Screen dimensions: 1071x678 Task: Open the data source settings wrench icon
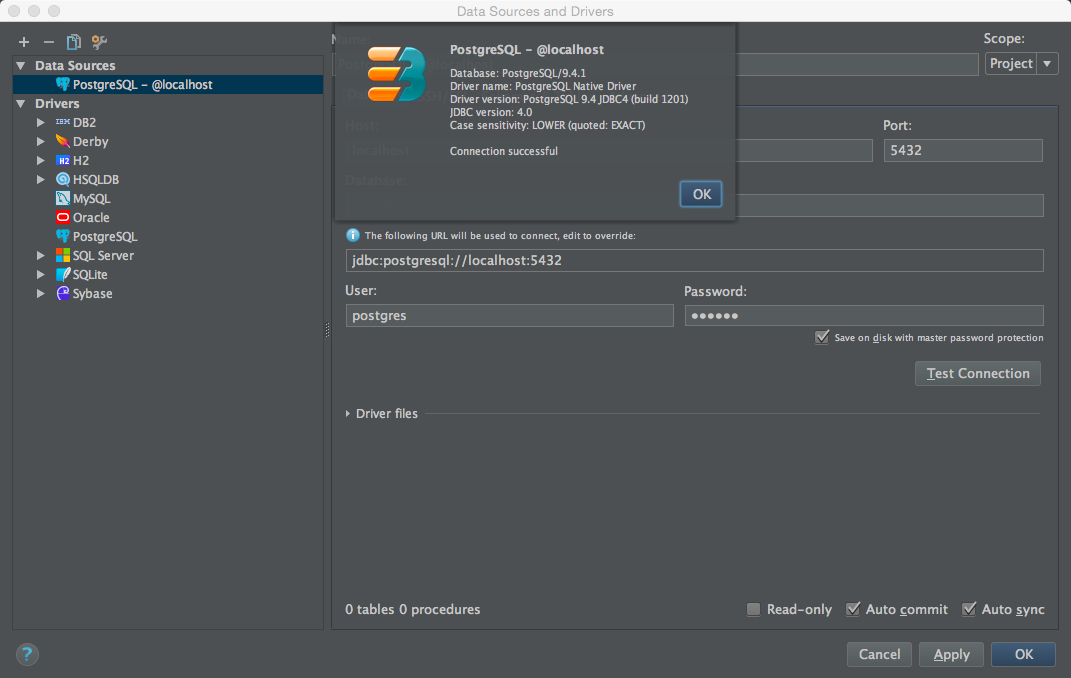[100, 42]
